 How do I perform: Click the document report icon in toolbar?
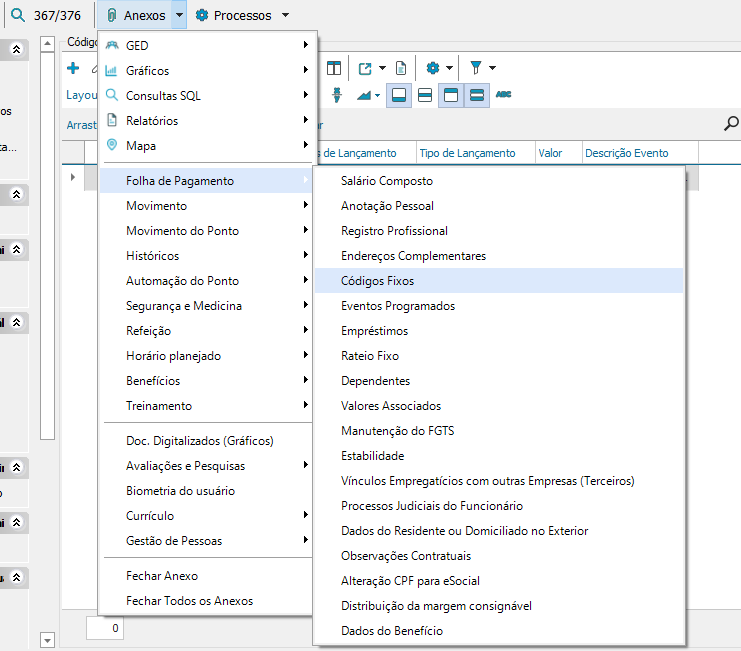(x=401, y=68)
